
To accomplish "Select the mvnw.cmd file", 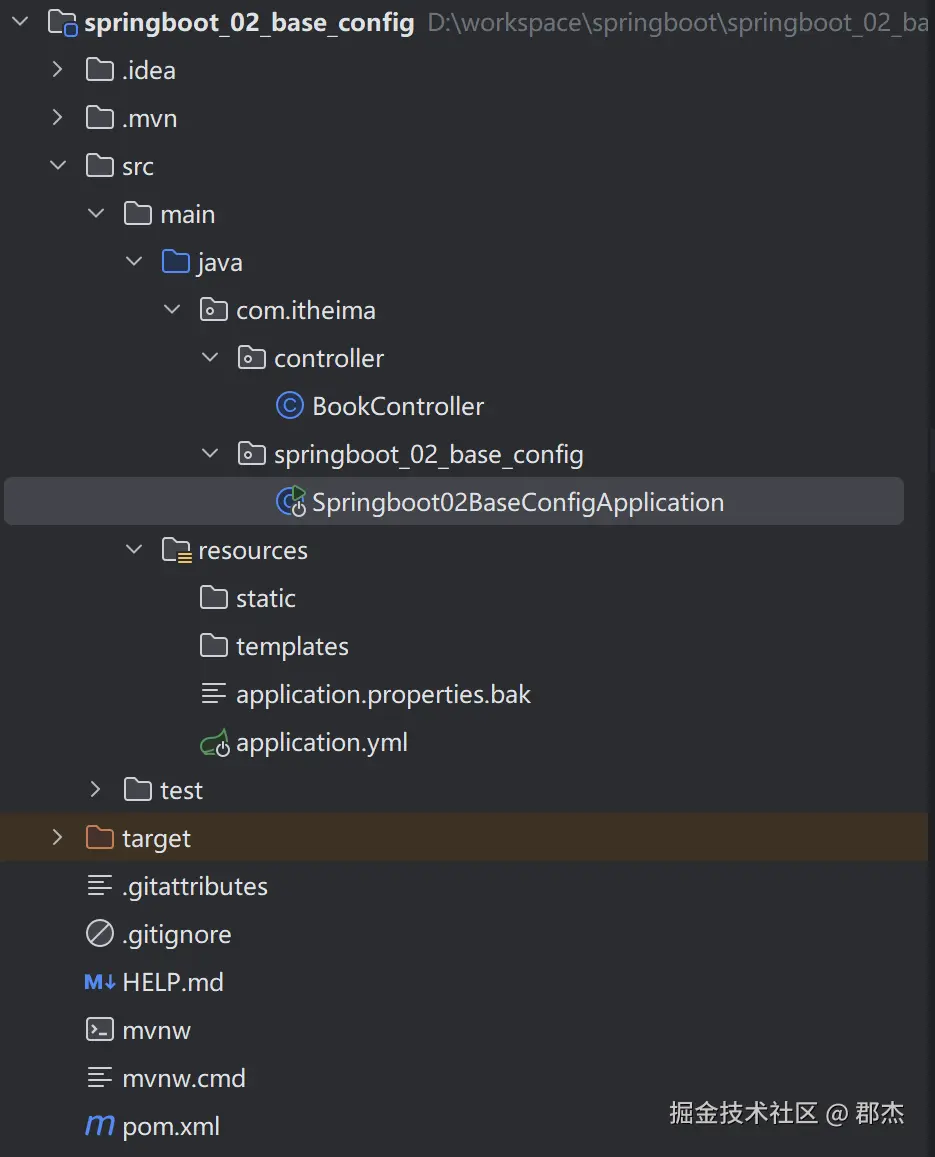I will [184, 1078].
